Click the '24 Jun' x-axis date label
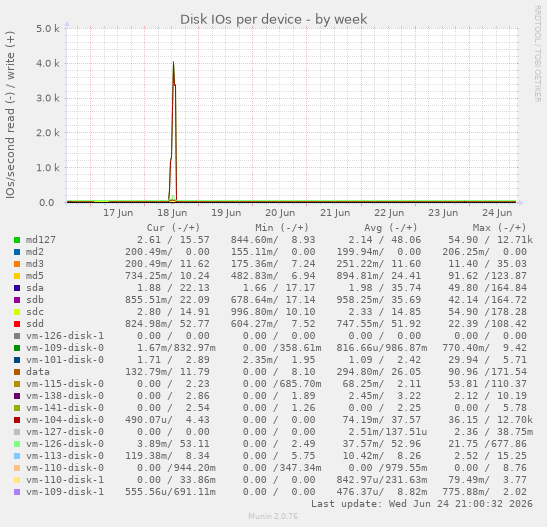Image resolution: width=547 pixels, height=527 pixels. click(x=497, y=213)
